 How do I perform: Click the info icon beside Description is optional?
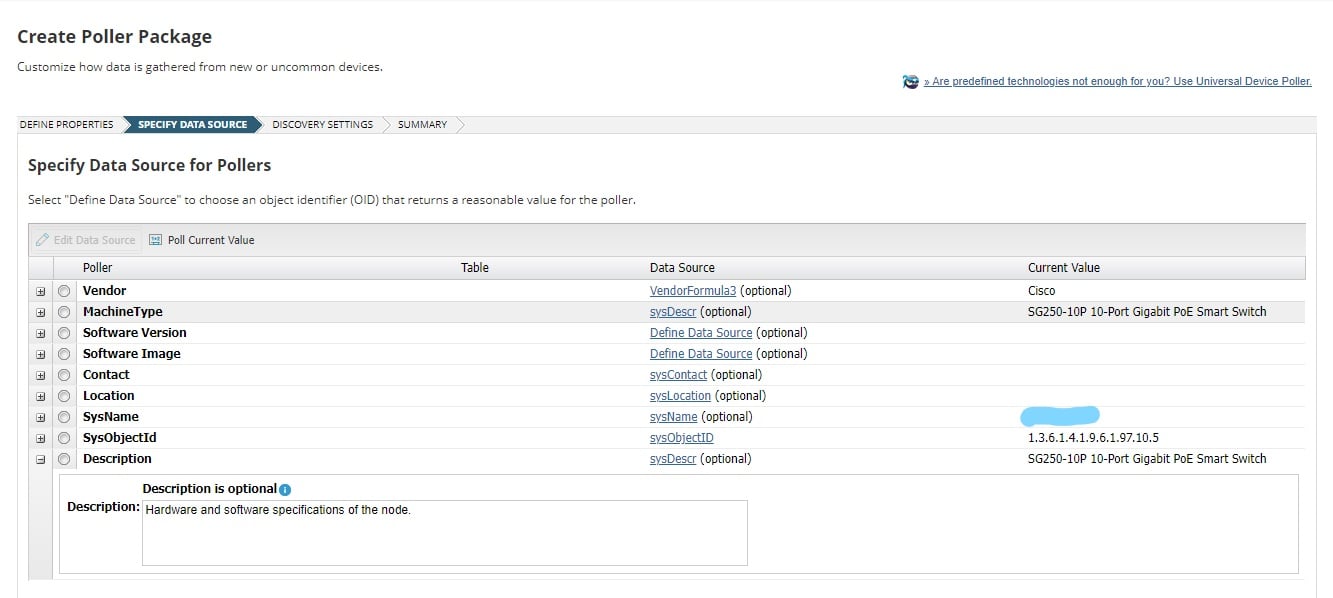[x=285, y=490]
